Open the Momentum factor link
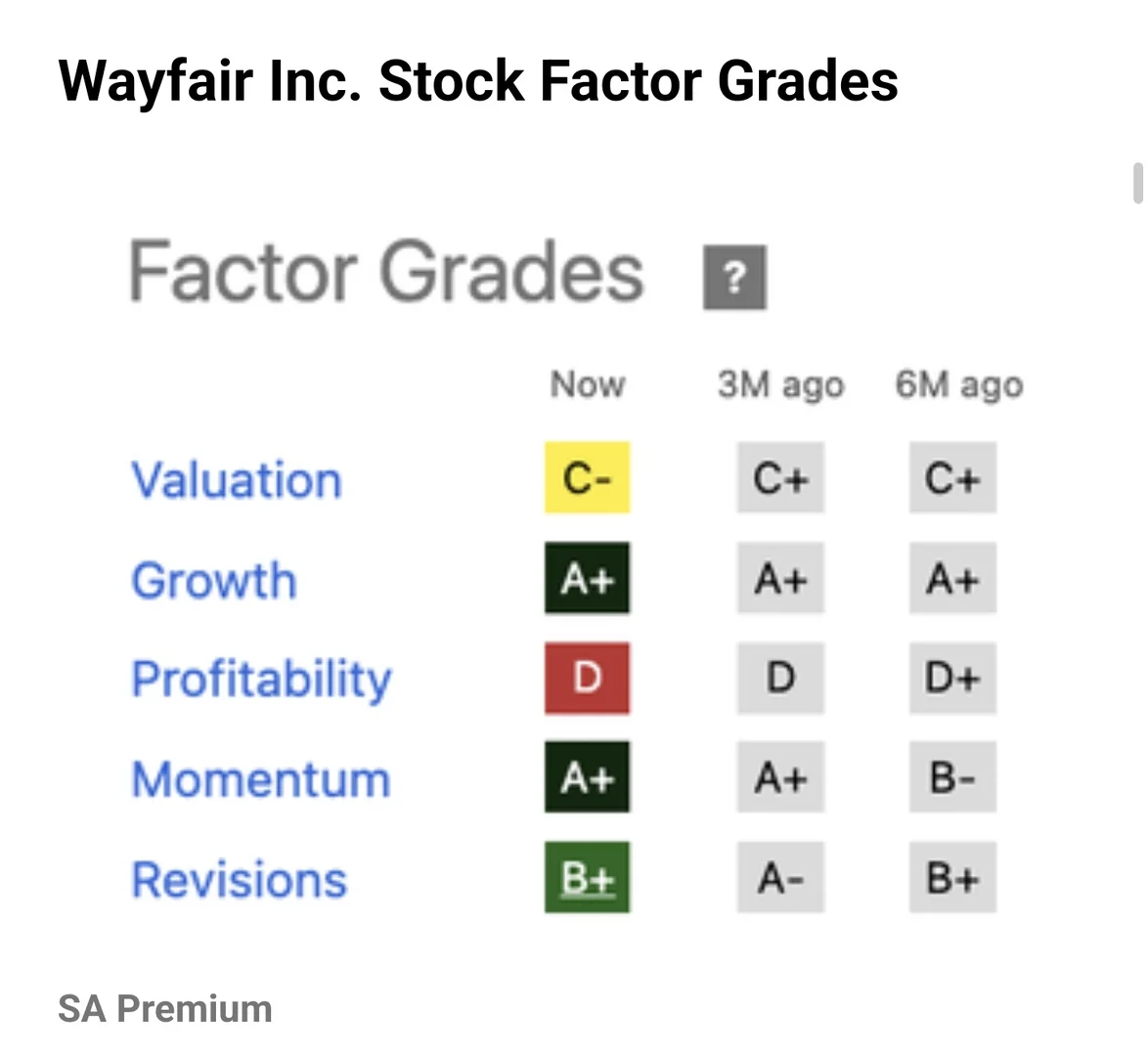This screenshot has width=1148, height=1056. [x=261, y=779]
